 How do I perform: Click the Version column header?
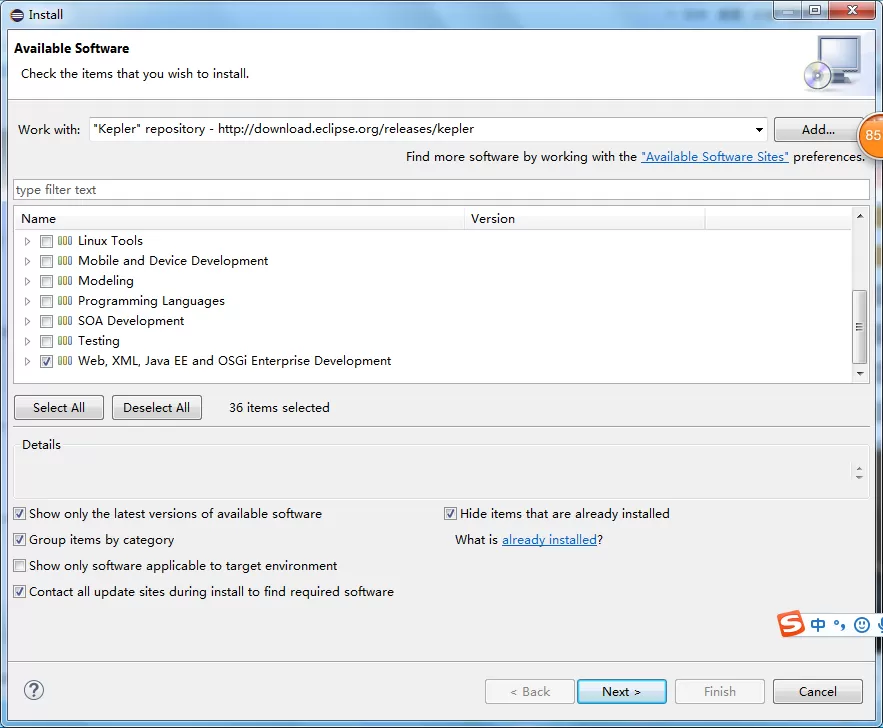[x=585, y=218]
